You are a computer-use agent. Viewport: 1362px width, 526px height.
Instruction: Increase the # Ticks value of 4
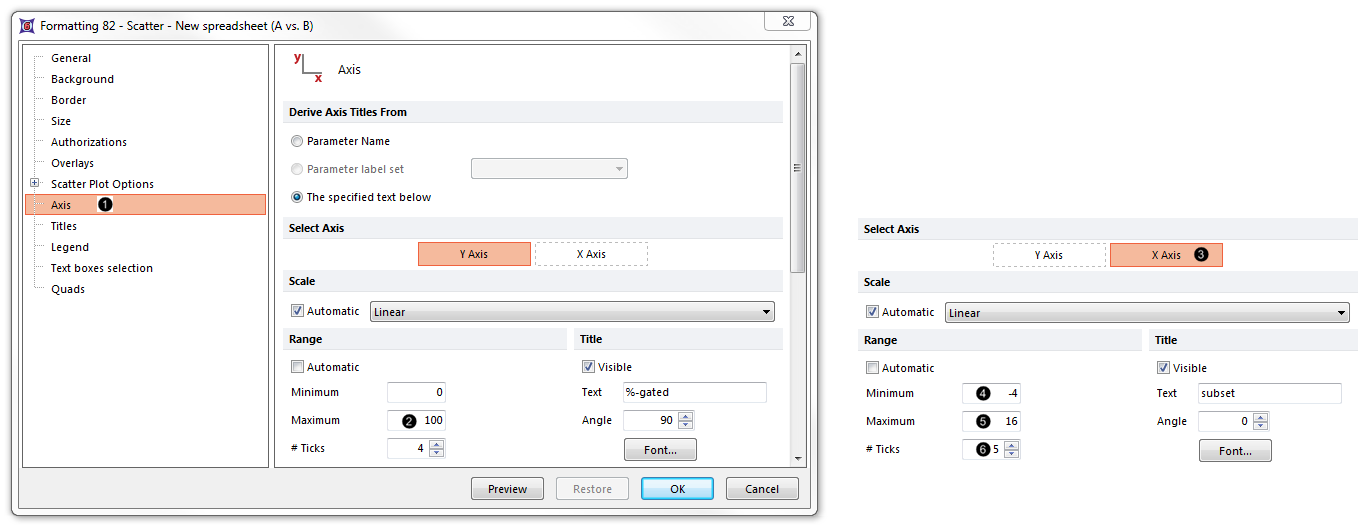pos(437,444)
